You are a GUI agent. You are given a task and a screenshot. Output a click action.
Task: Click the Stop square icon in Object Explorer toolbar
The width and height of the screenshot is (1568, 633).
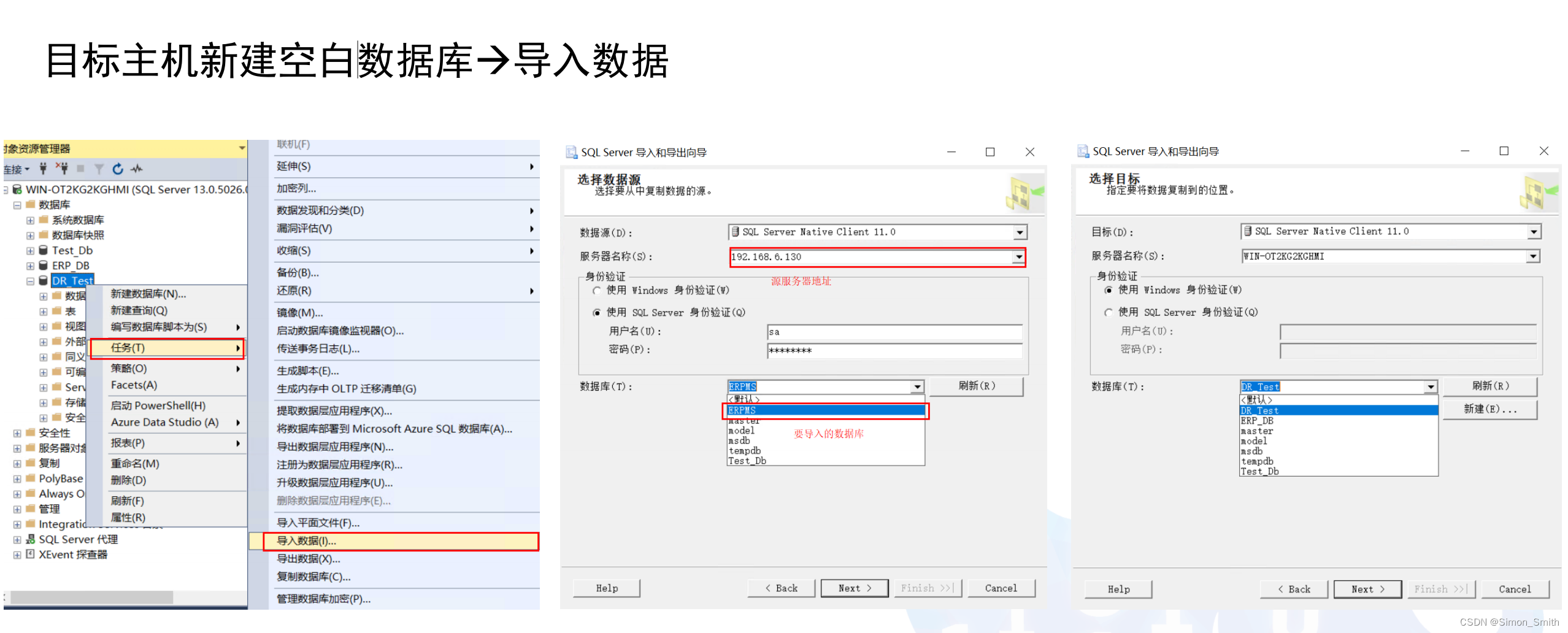pyautogui.click(x=80, y=168)
